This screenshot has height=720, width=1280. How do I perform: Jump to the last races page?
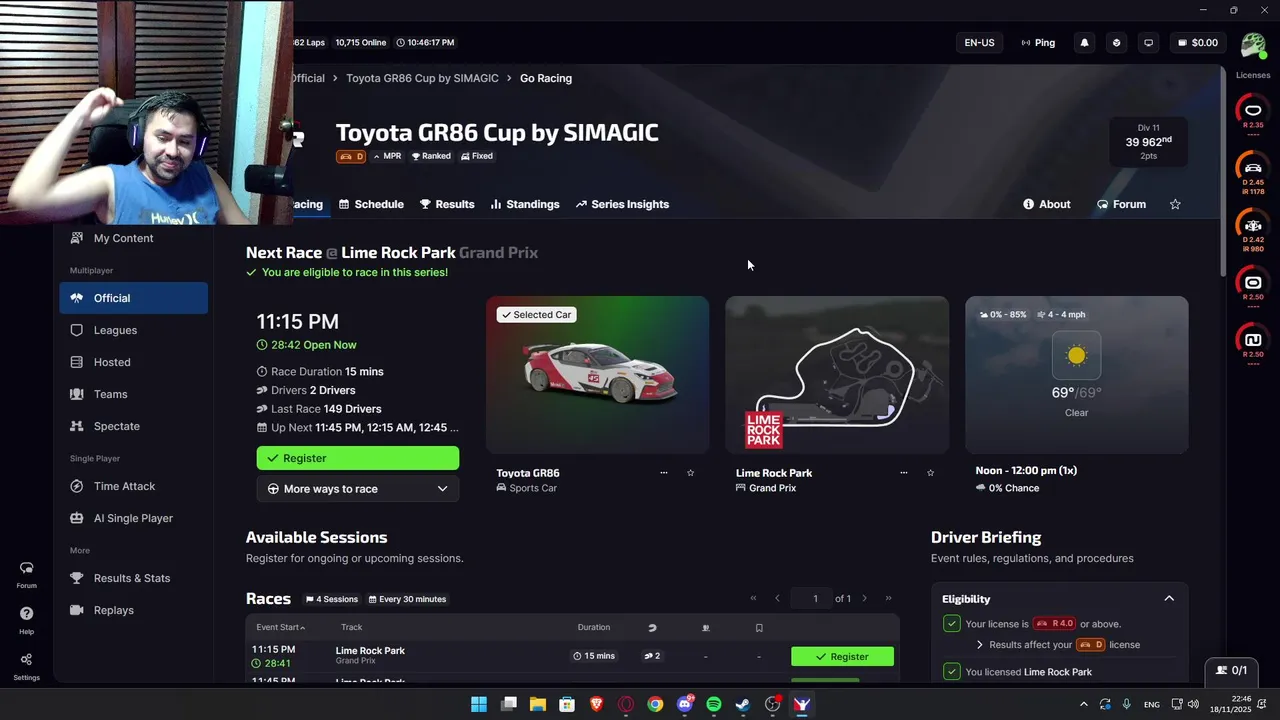(x=888, y=599)
